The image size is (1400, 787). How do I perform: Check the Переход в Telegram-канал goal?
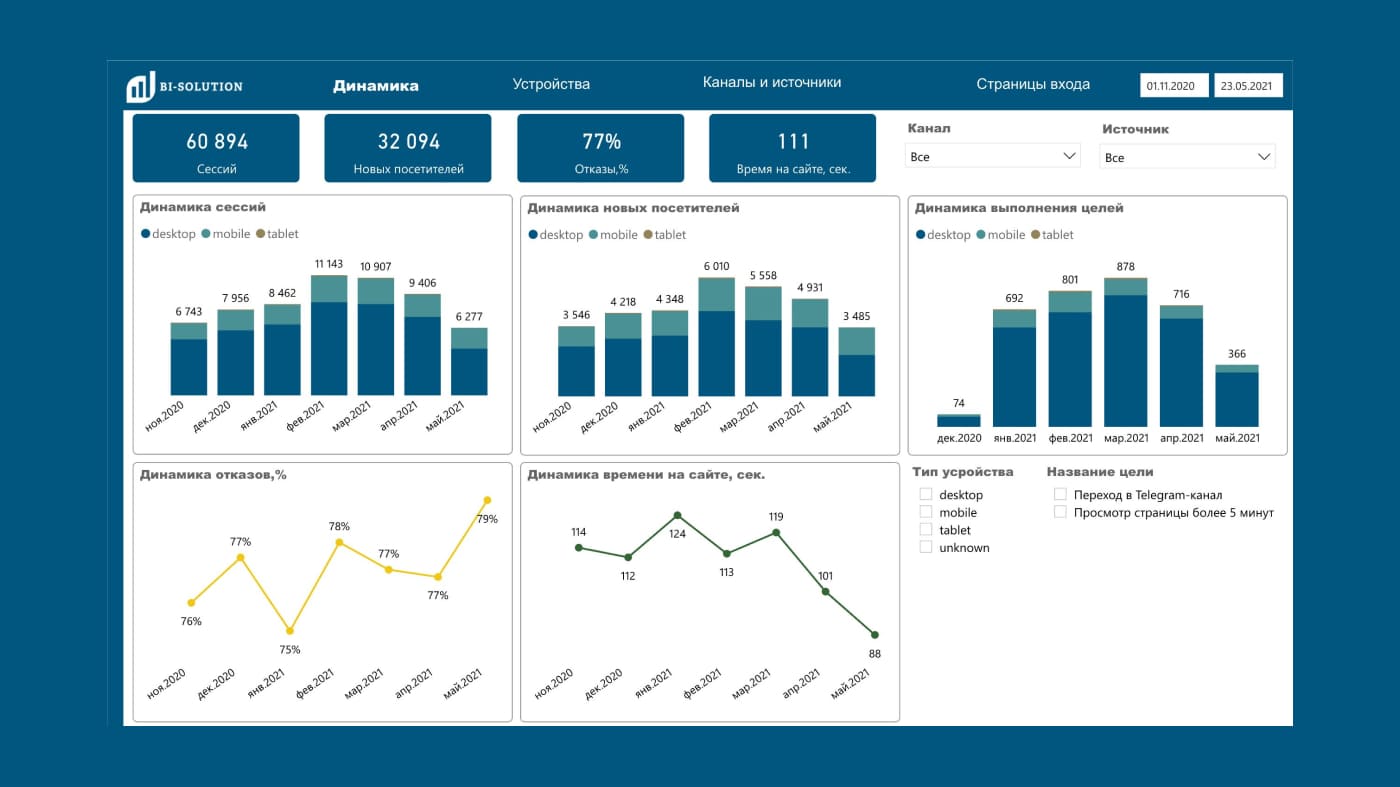coord(1061,494)
